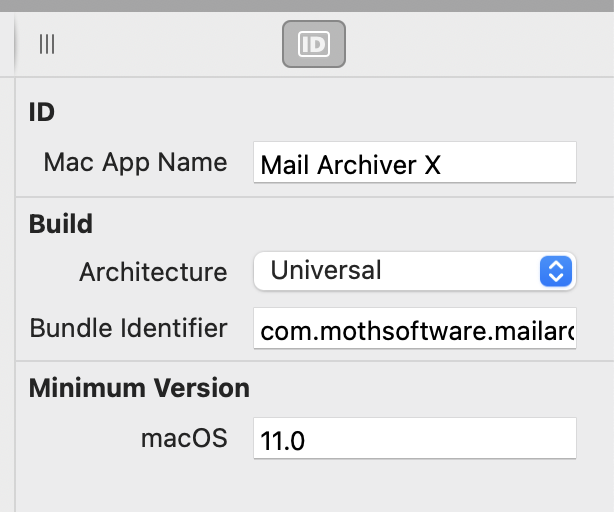Click the Build section heading
Screen dimensions: 614x512
61,224
